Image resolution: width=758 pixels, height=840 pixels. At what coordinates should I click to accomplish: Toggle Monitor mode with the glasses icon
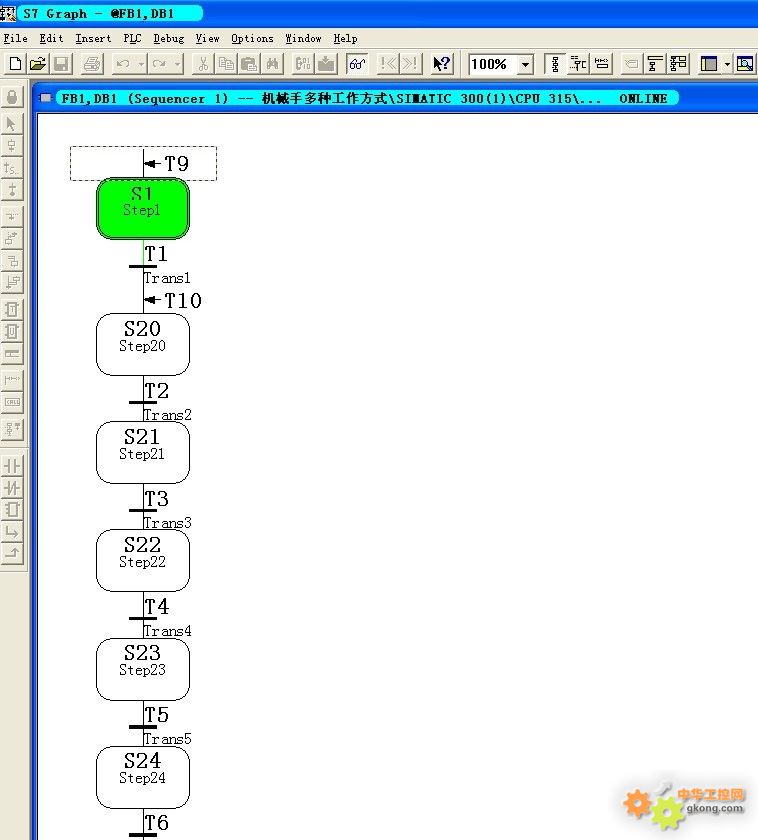coord(357,64)
